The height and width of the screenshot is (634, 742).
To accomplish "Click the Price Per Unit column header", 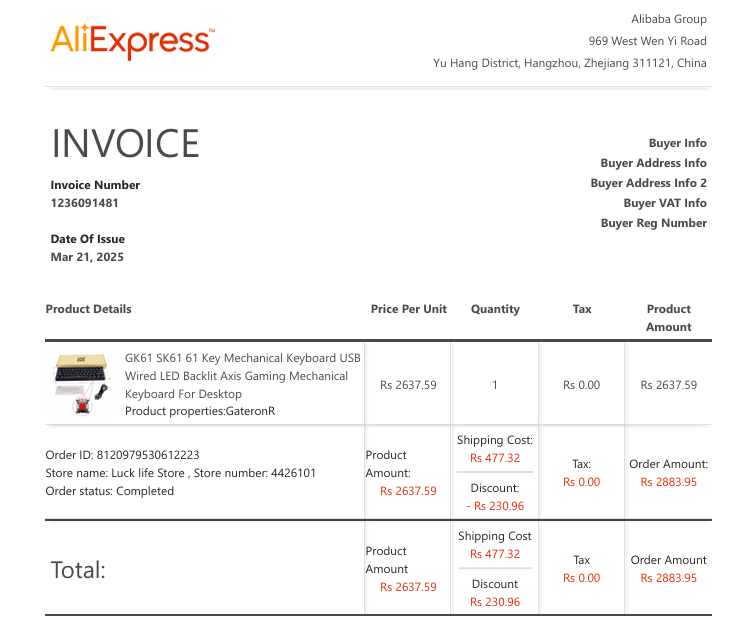I will 408,309.
